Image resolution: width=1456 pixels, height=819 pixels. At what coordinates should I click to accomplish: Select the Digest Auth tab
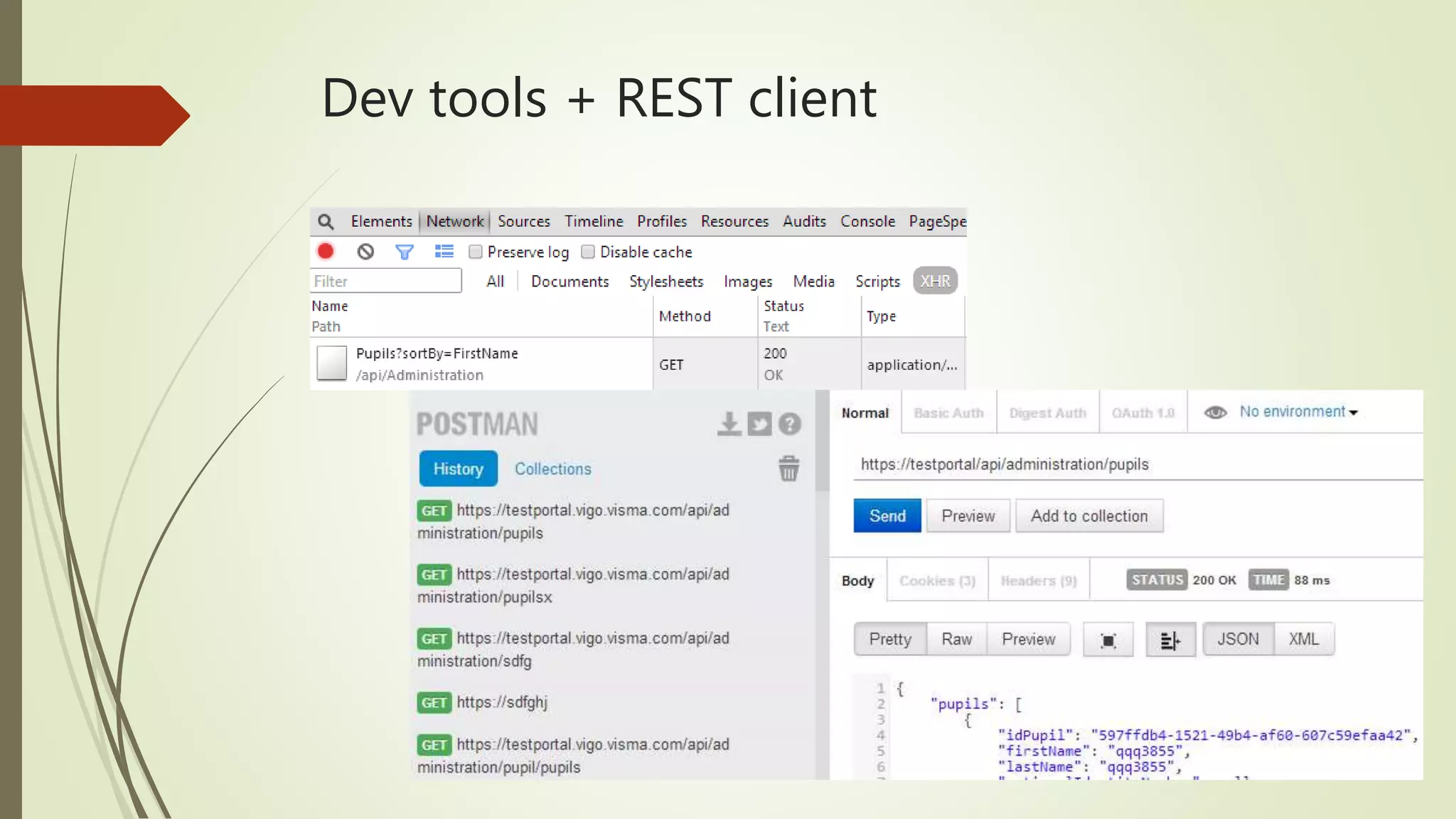[x=1047, y=413]
